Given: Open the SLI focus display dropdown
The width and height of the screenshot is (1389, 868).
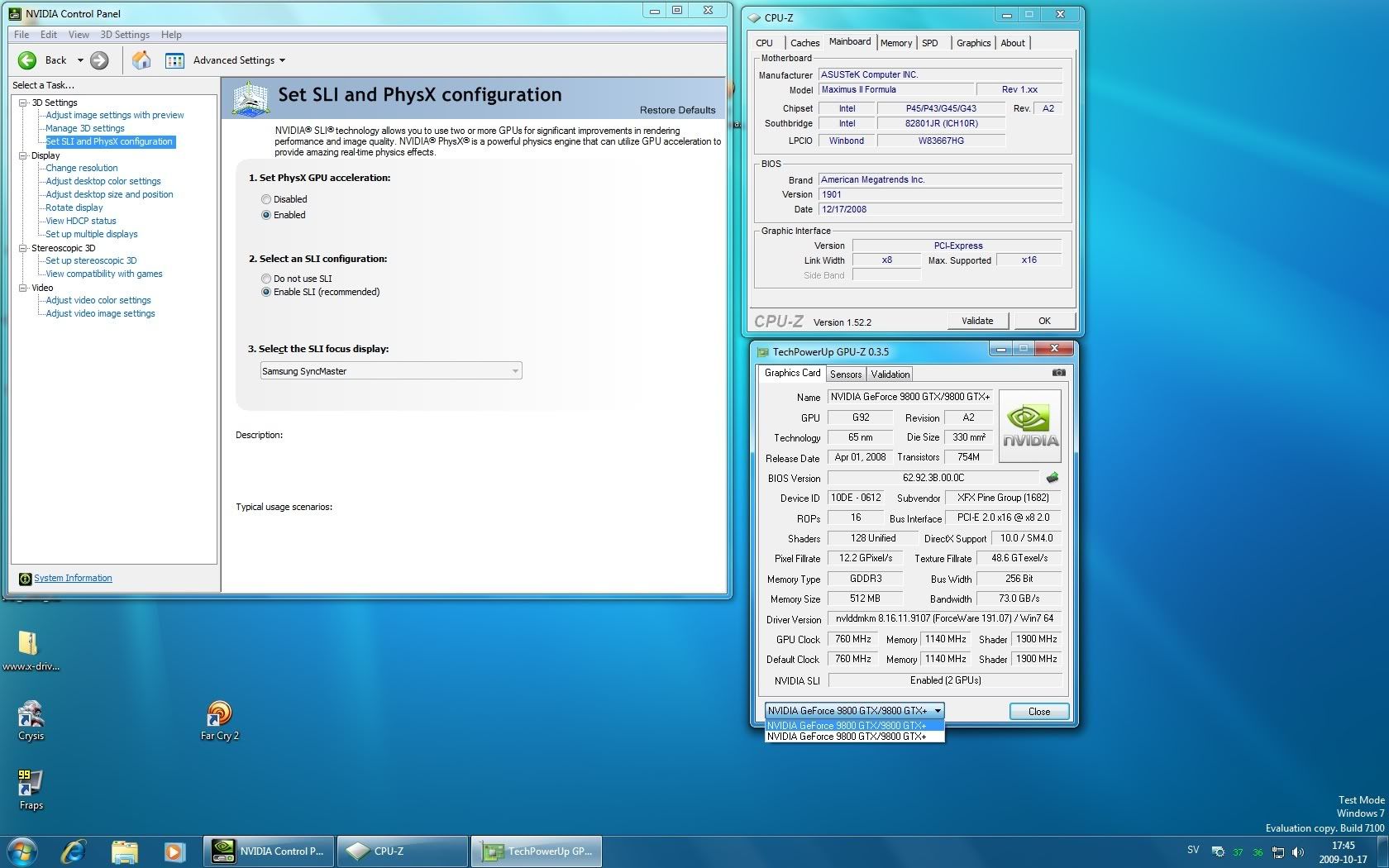Looking at the screenshot, I should point(391,371).
